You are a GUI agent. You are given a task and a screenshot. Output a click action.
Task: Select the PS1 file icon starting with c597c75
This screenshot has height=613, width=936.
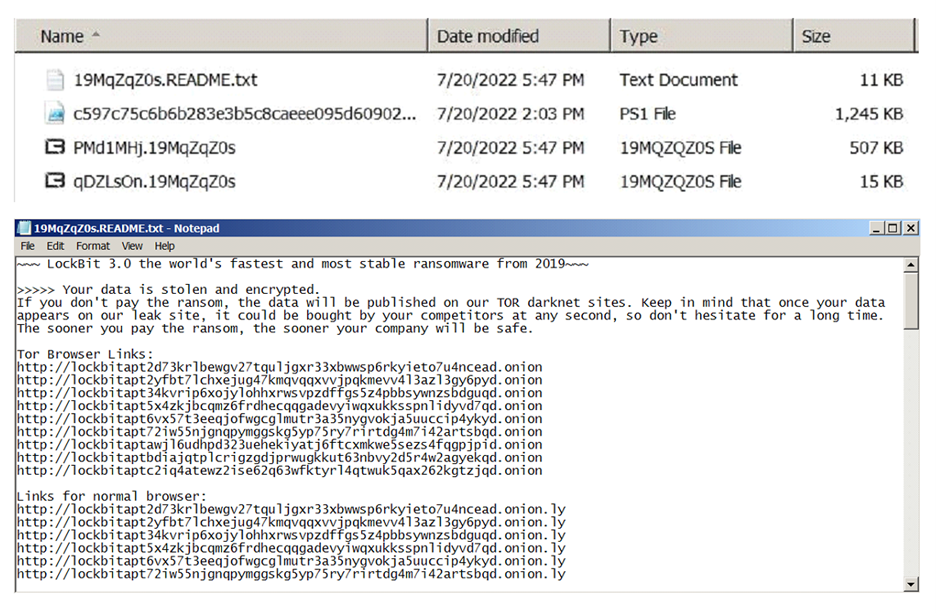pos(55,114)
